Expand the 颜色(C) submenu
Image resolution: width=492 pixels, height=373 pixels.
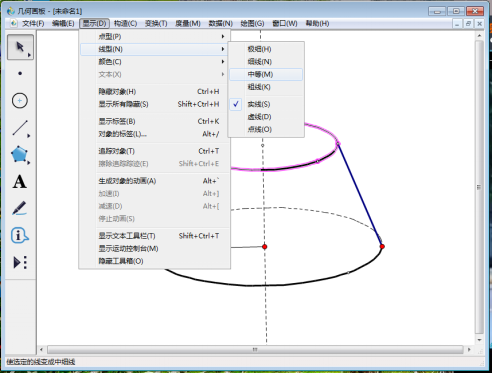tap(155, 62)
